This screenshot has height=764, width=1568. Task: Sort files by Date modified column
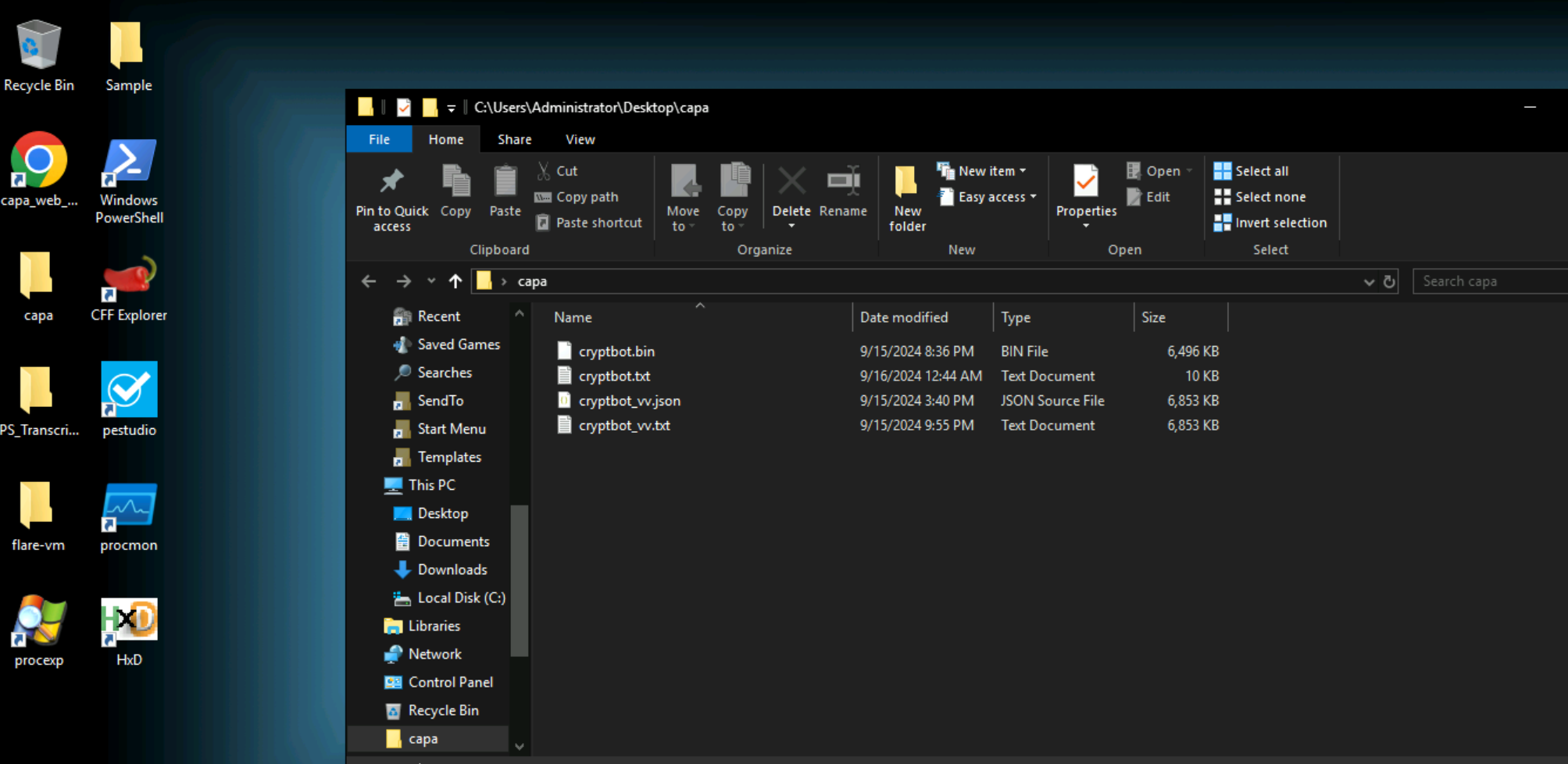[x=904, y=317]
